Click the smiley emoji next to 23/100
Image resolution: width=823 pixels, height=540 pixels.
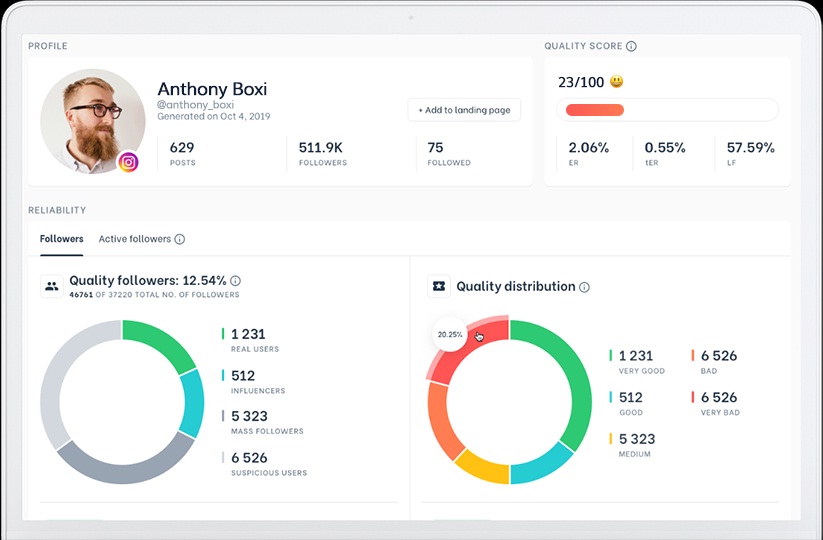pos(617,82)
